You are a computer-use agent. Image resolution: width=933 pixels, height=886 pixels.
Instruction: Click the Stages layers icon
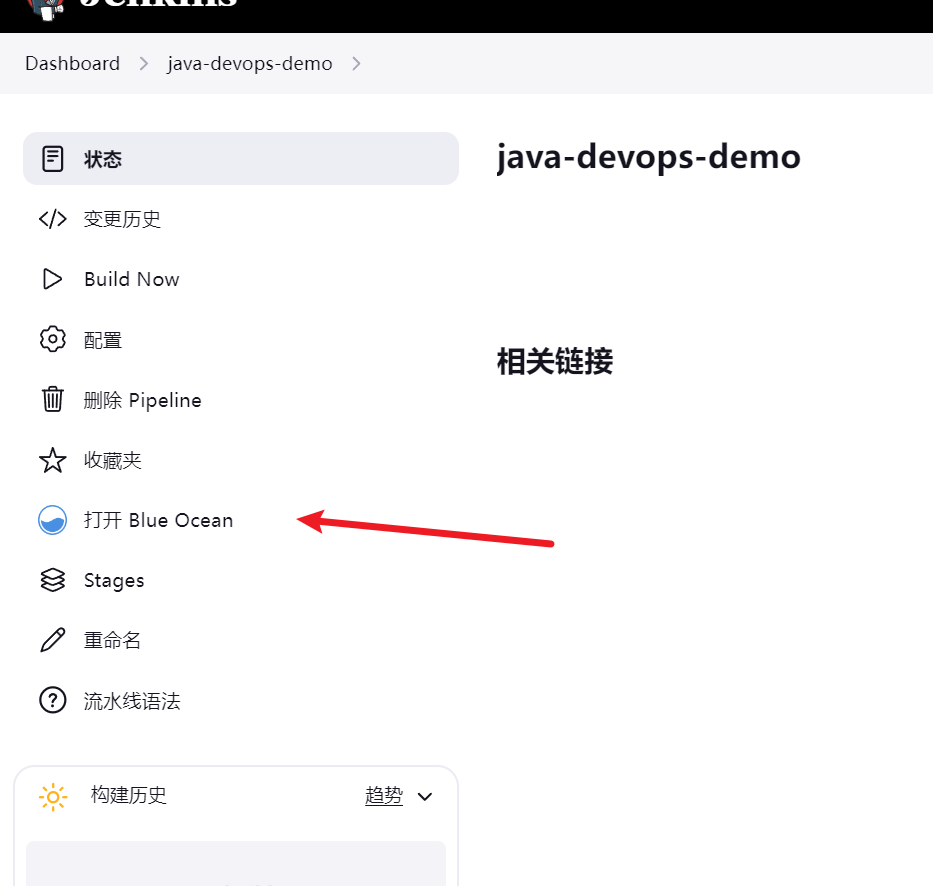pyautogui.click(x=52, y=580)
